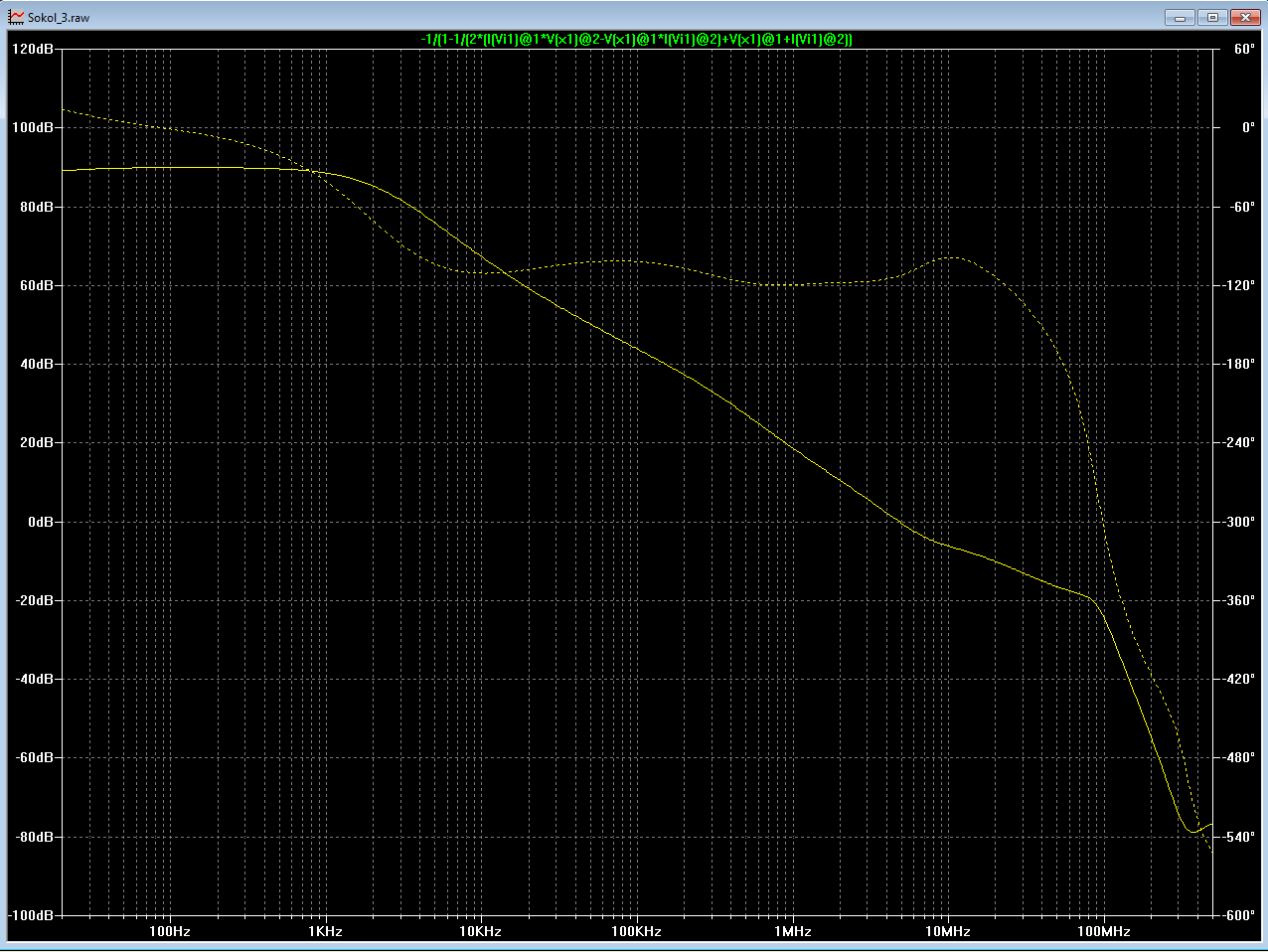Click the -100dB magnitude axis label
The height and width of the screenshot is (952, 1268).
31,915
